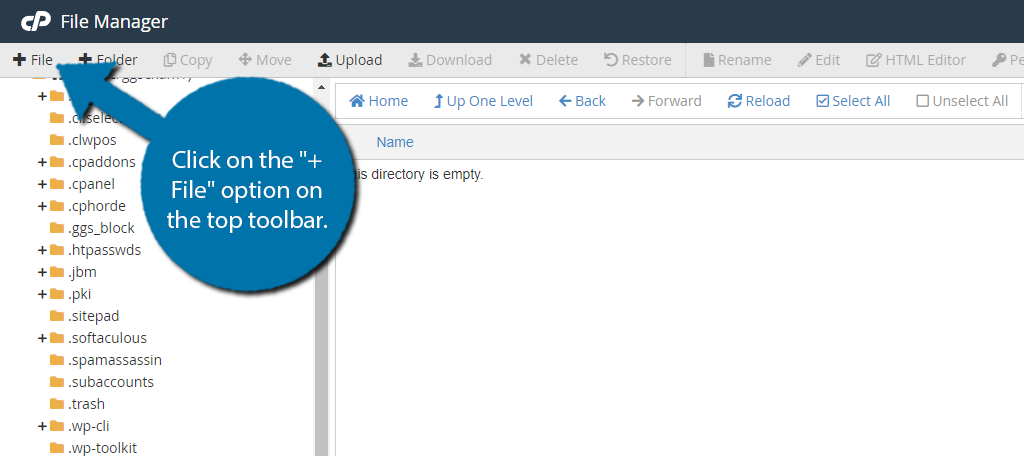Viewport: 1024px width, 456px height.
Task: Click the Forward navigation button
Action: coord(667,101)
